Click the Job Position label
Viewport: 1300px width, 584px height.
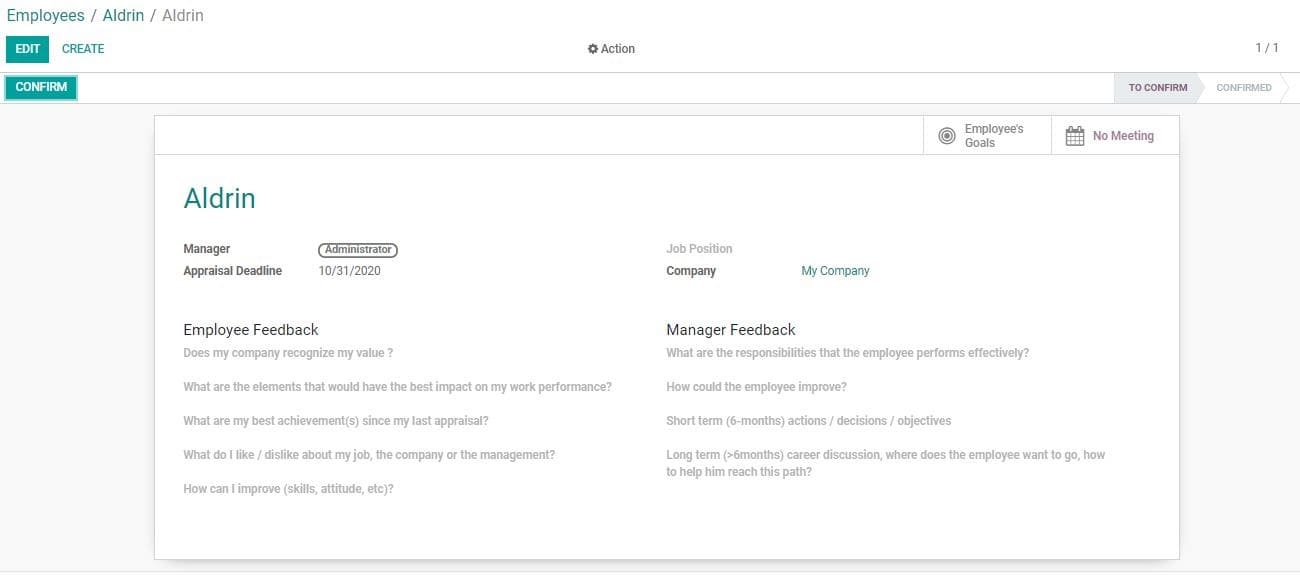(699, 249)
